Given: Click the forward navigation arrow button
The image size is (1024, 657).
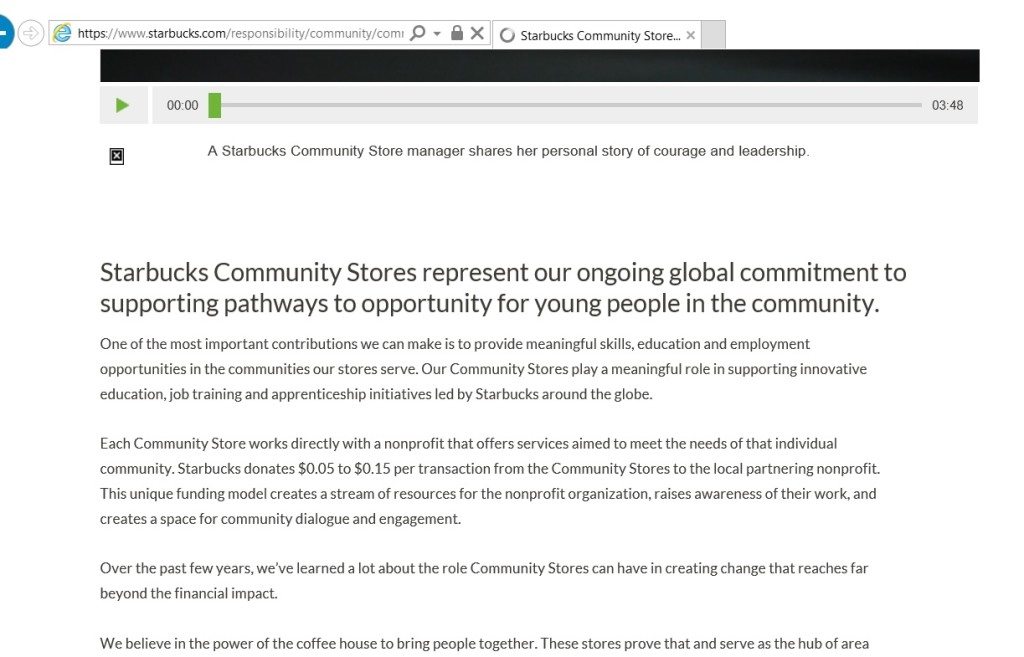Looking at the screenshot, I should click(x=30, y=33).
